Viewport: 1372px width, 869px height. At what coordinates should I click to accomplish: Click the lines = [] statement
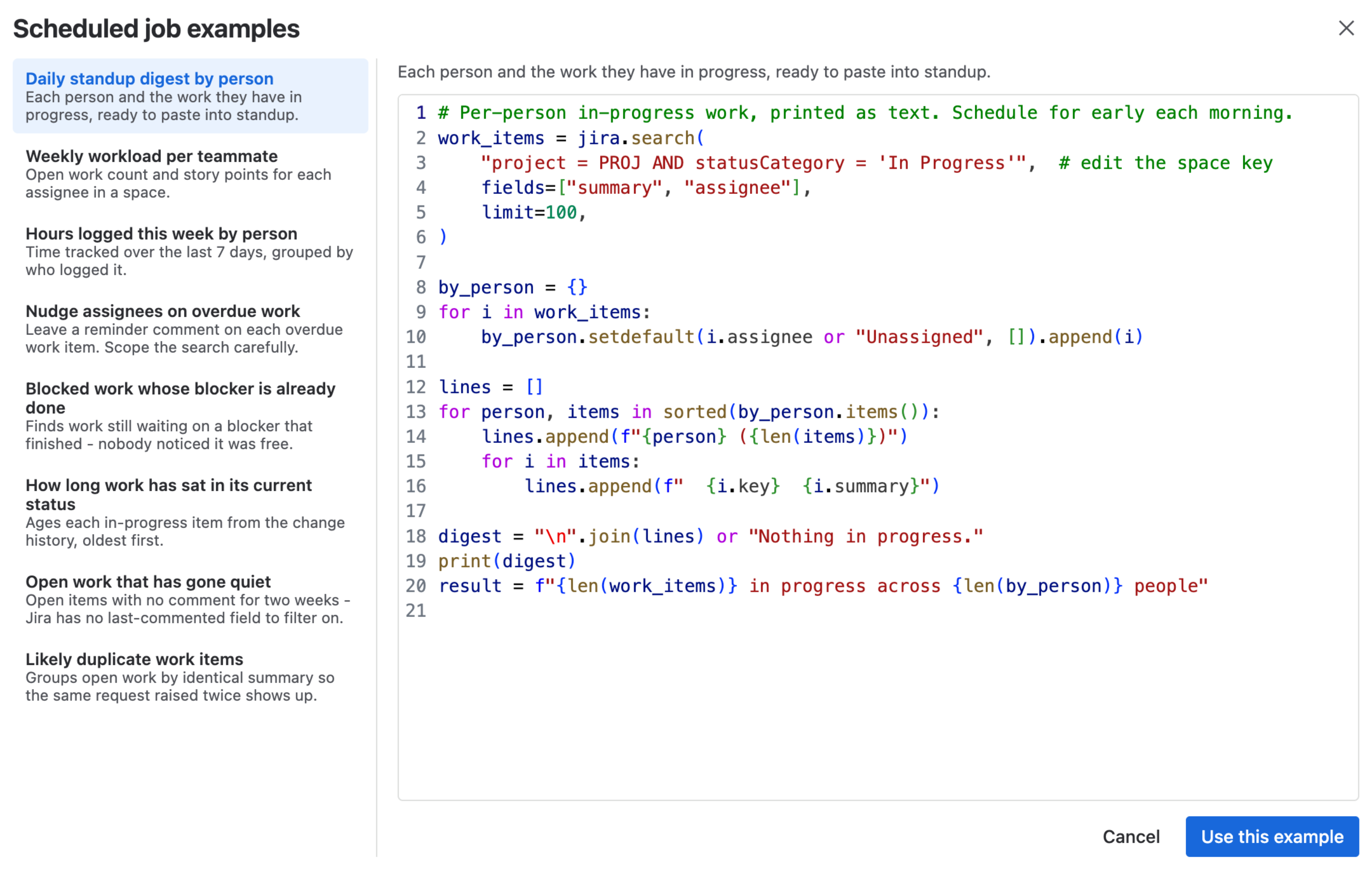pos(490,387)
